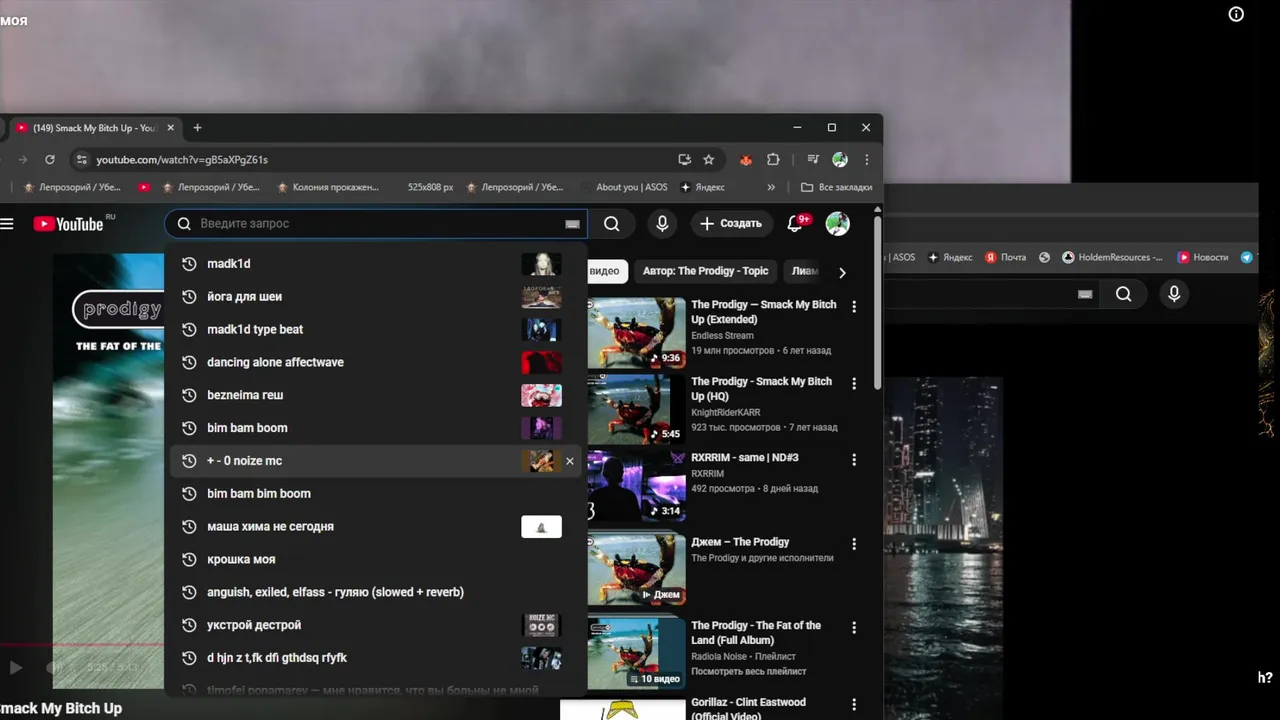Go to the YouTube home logo
The image size is (1280, 720).
[69, 224]
